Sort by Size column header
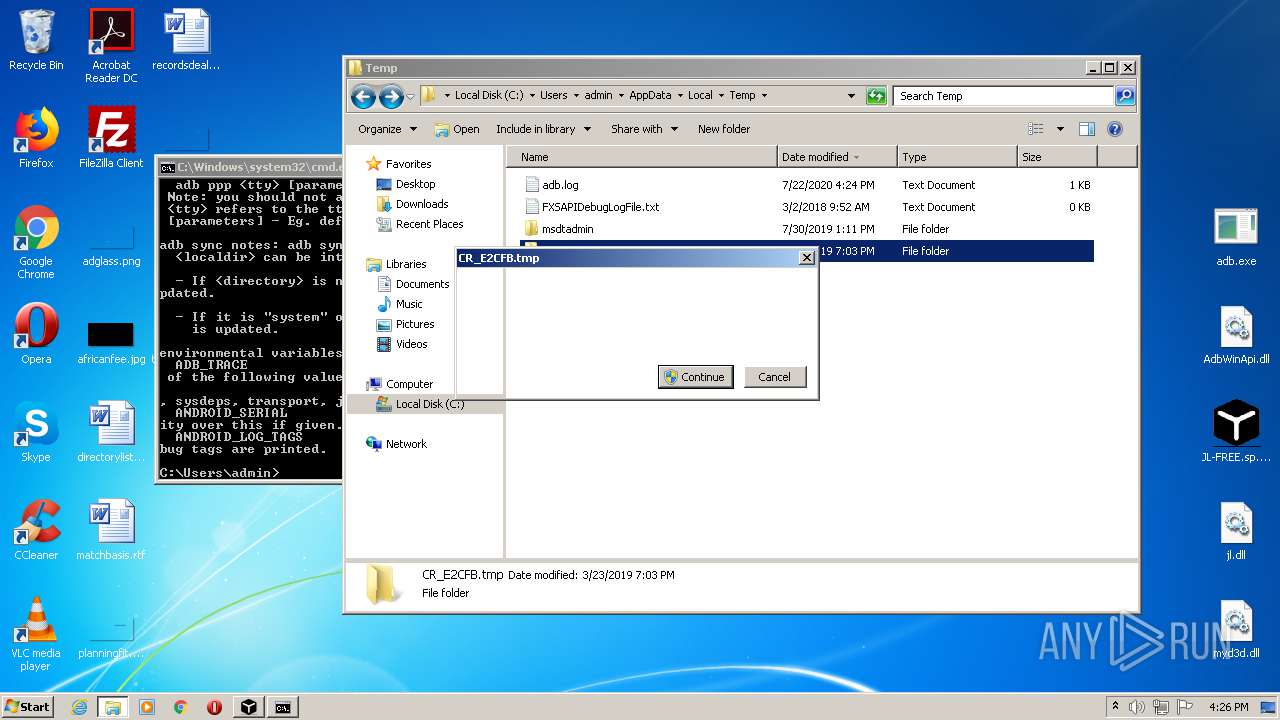 point(1057,157)
